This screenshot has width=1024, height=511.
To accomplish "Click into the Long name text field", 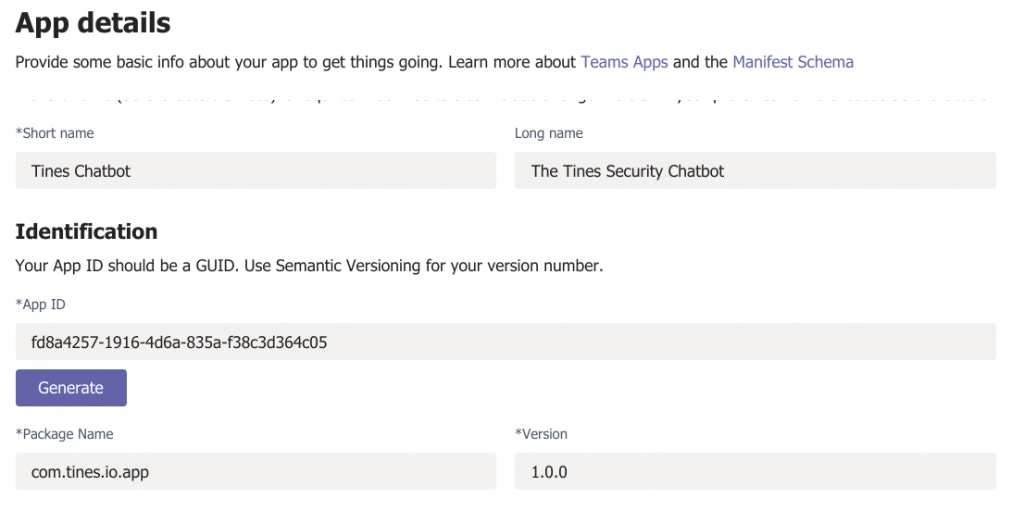I will pyautogui.click(x=755, y=171).
